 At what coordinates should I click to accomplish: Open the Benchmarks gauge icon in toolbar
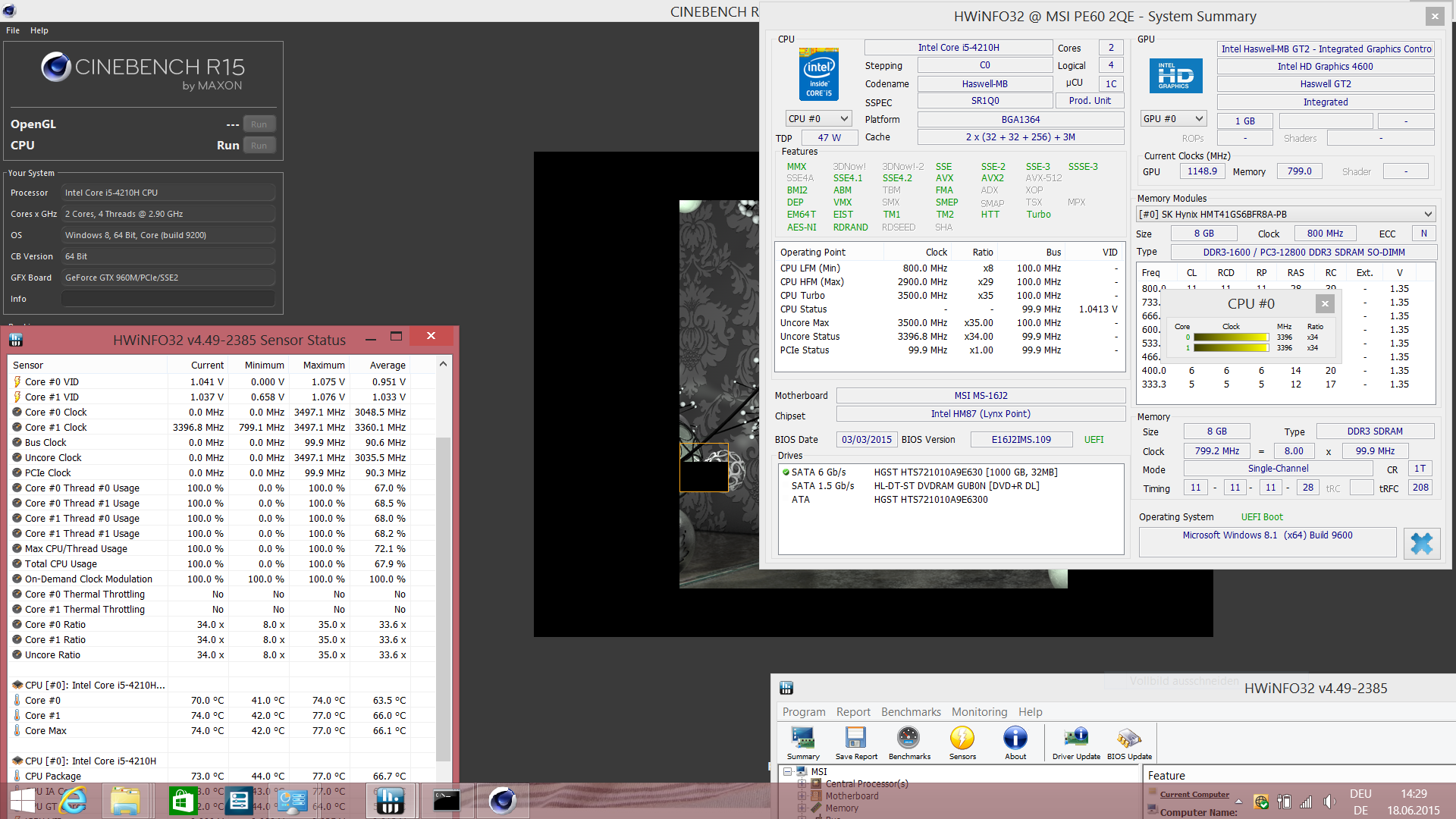tap(909, 743)
